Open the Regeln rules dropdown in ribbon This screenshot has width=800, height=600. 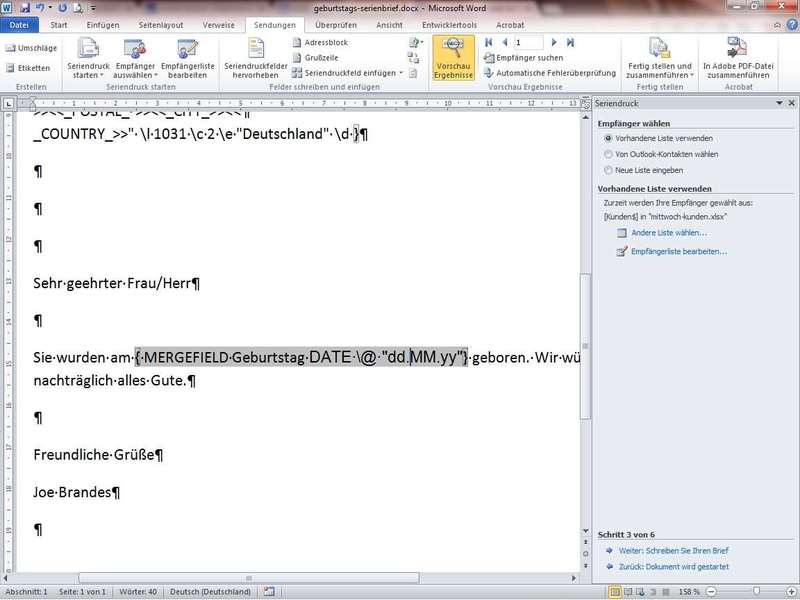[x=416, y=42]
